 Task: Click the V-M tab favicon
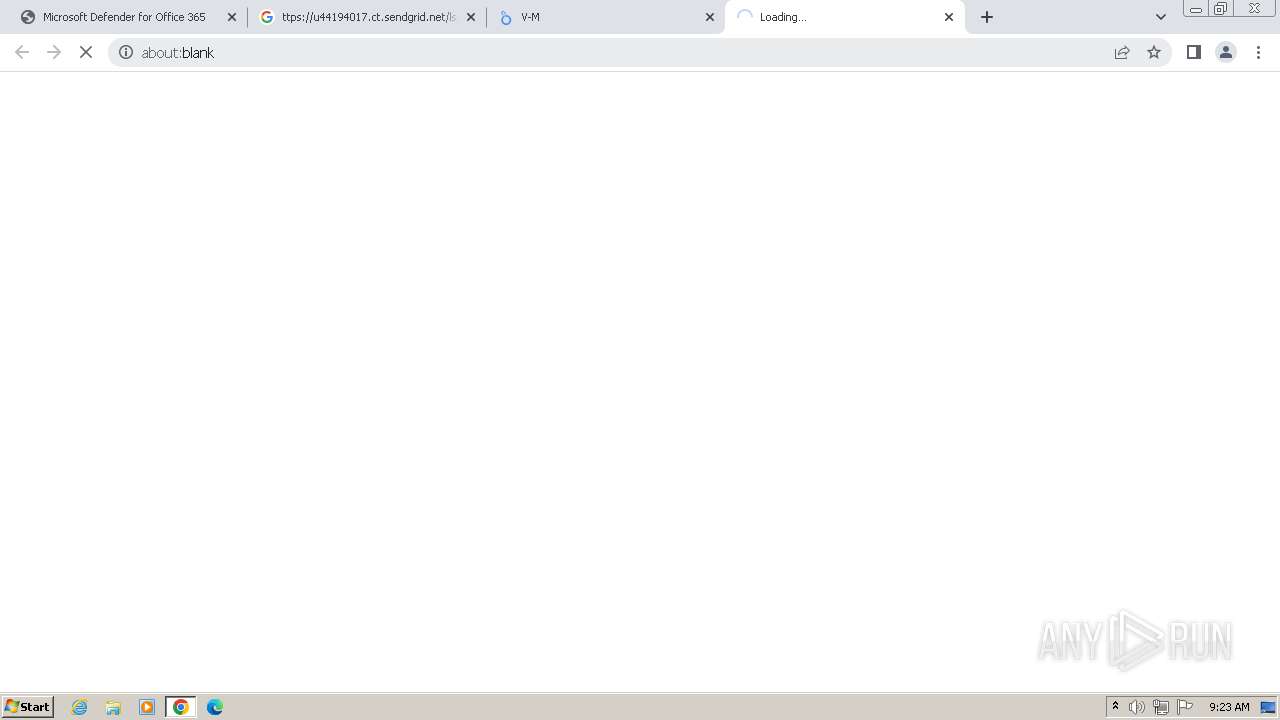point(506,17)
